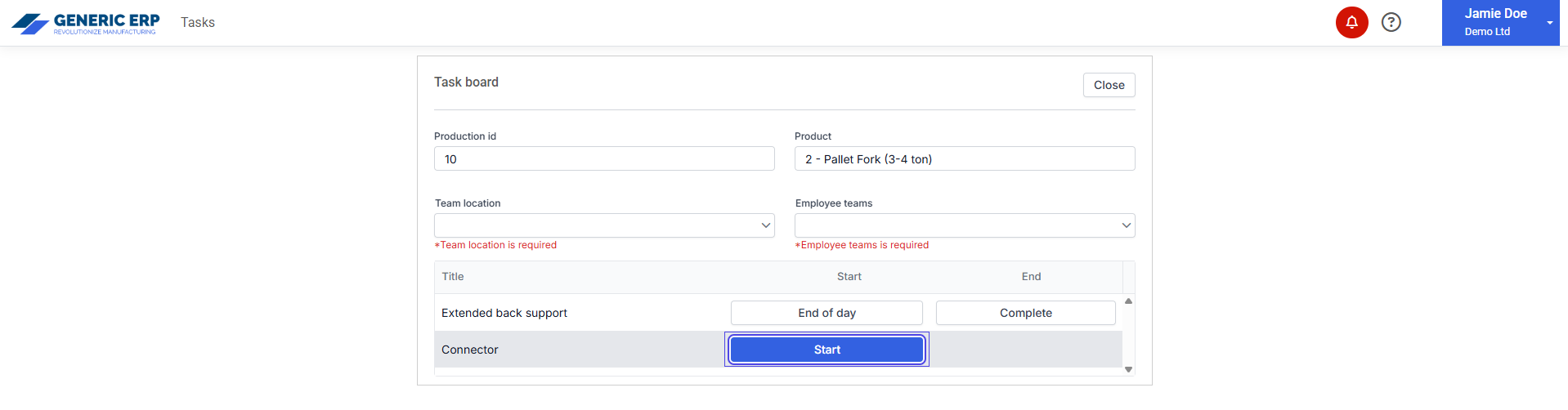
Task: Click the Production id input field
Action: click(603, 159)
